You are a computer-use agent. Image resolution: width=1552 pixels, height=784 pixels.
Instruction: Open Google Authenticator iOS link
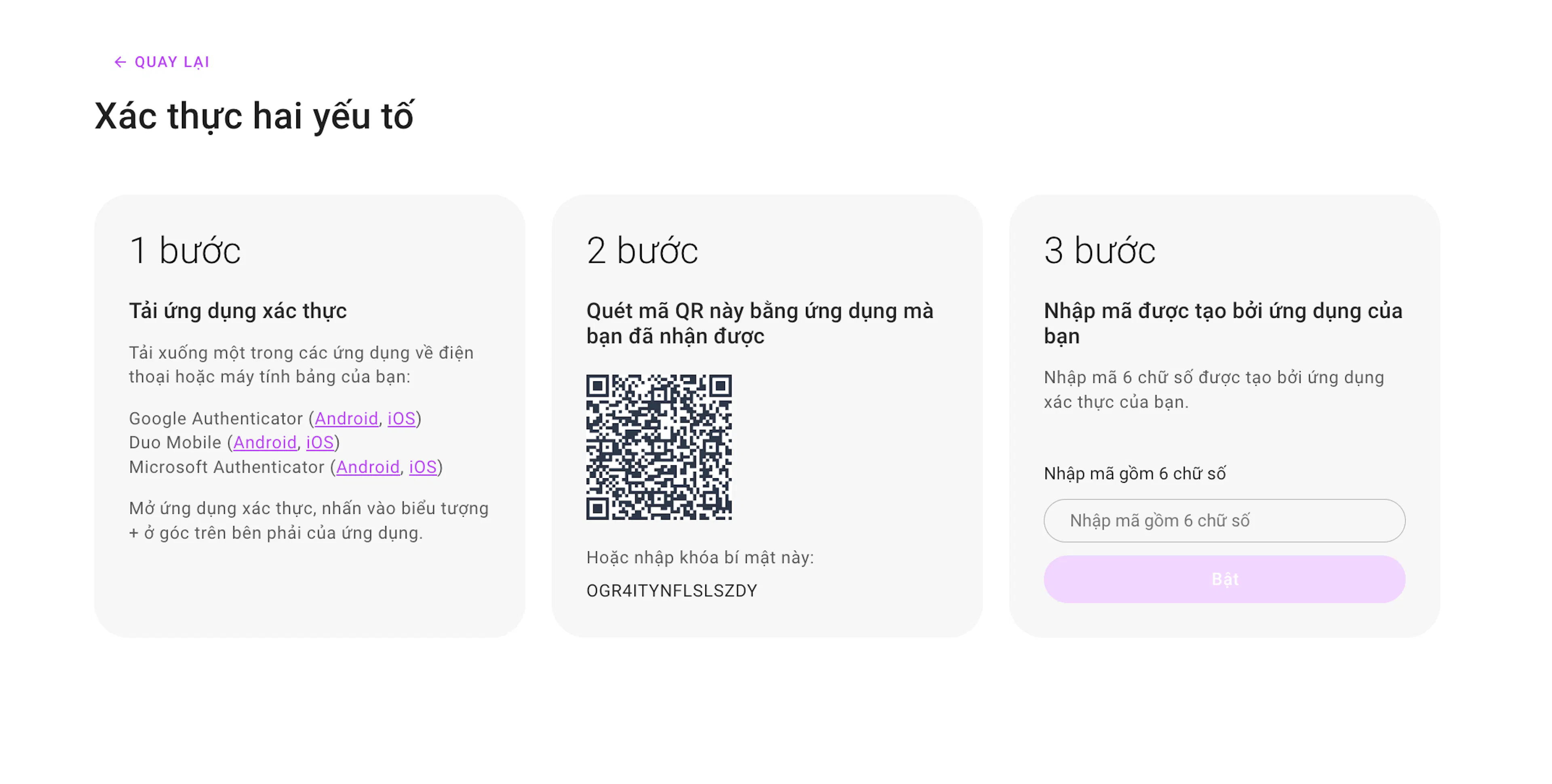click(x=401, y=418)
